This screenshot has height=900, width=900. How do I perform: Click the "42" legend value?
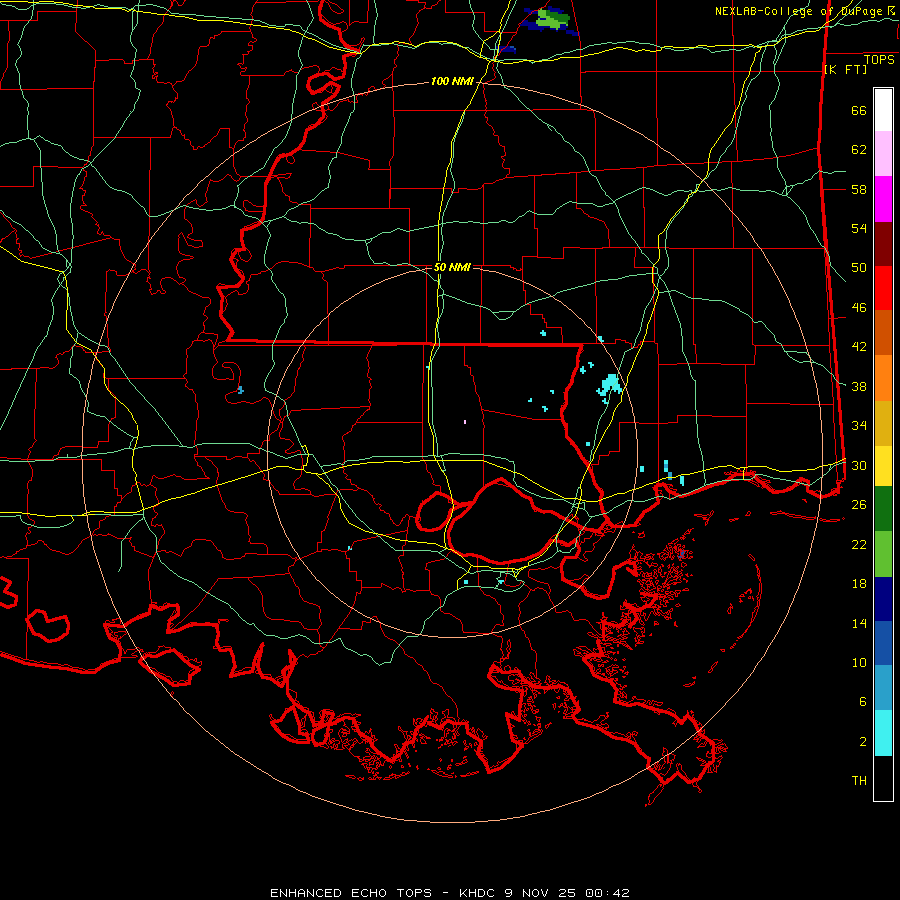click(x=859, y=346)
